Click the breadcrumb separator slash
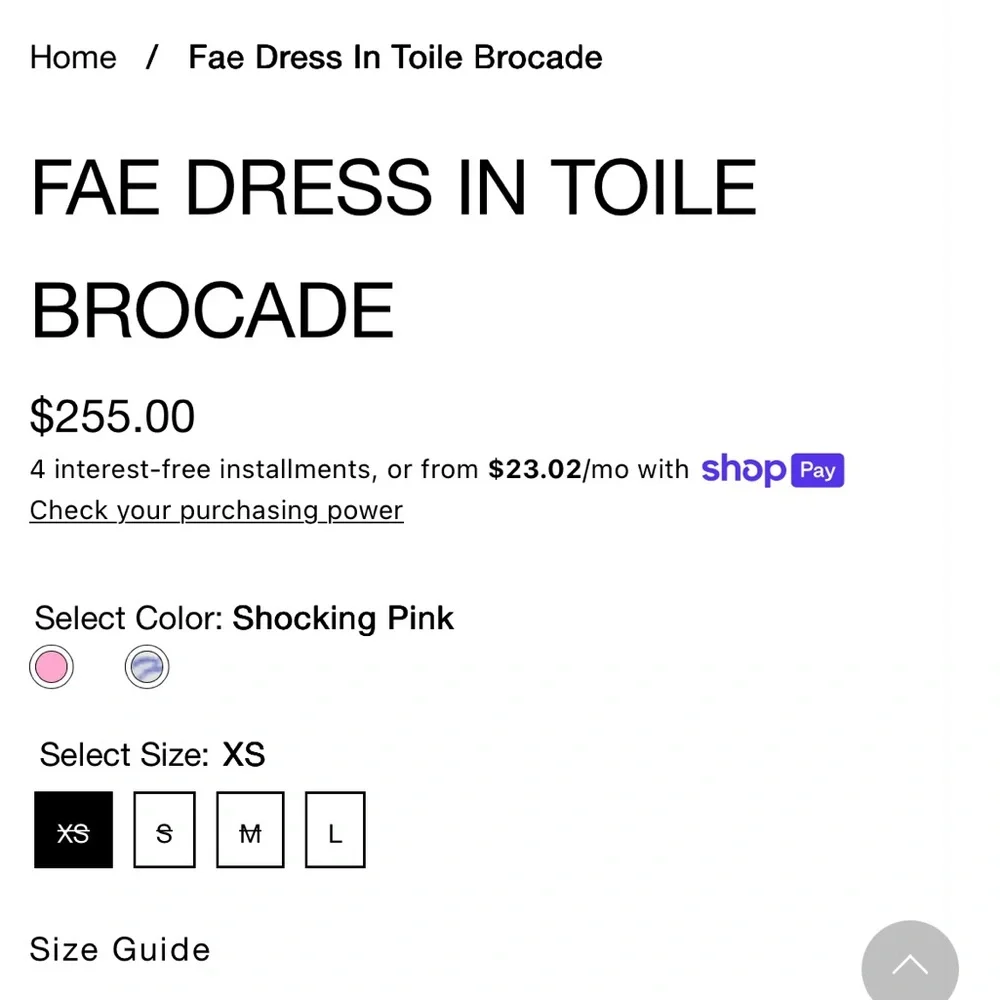The width and height of the screenshot is (1000, 1000). click(x=151, y=57)
